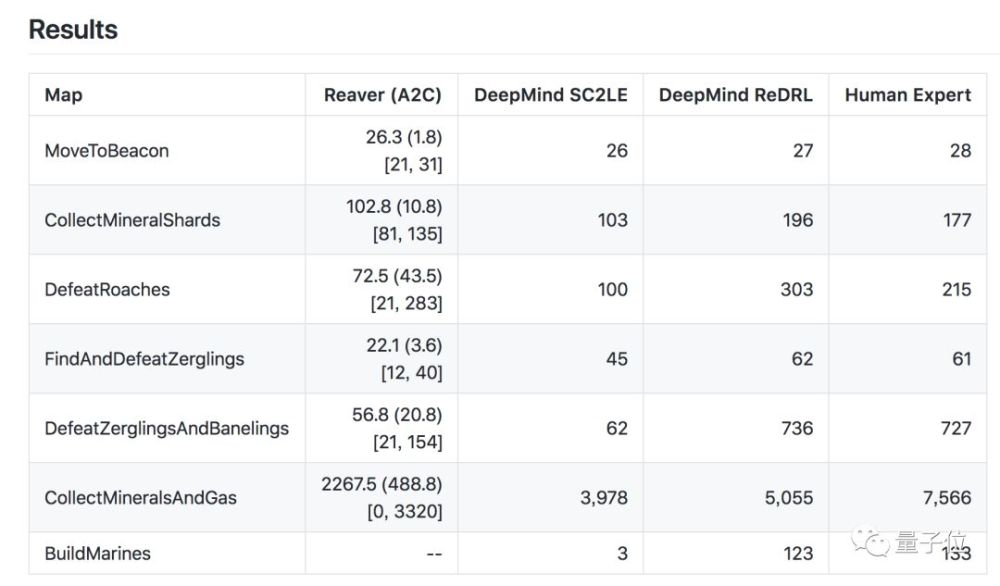This screenshot has height=586, width=1000.
Task: Select the BuildMarines map name
Action: [98, 553]
